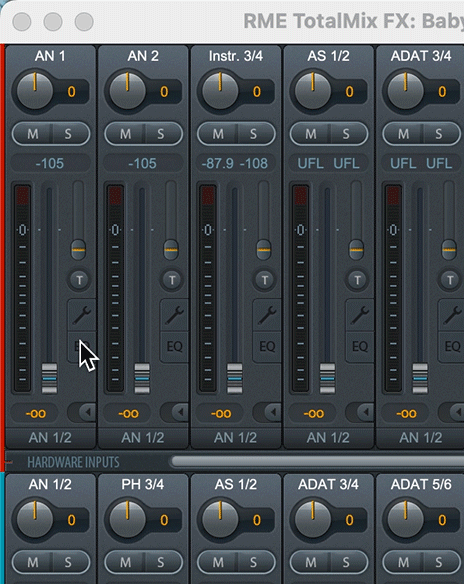Click the AN 1 channel name label
464x584 pixels.
[50, 56]
